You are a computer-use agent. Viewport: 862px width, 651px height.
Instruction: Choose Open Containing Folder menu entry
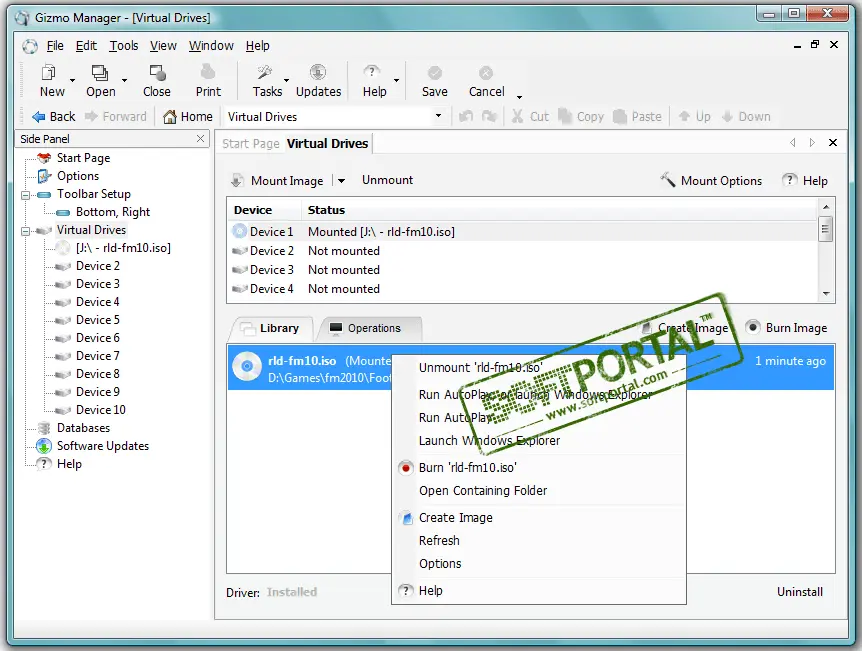pyautogui.click(x=483, y=491)
